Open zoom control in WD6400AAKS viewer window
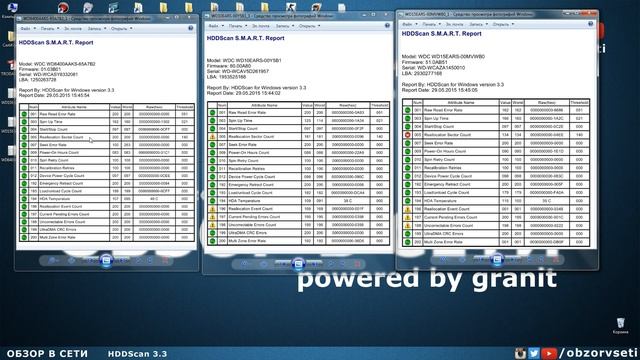This screenshot has width=640, height=360. click(53, 260)
